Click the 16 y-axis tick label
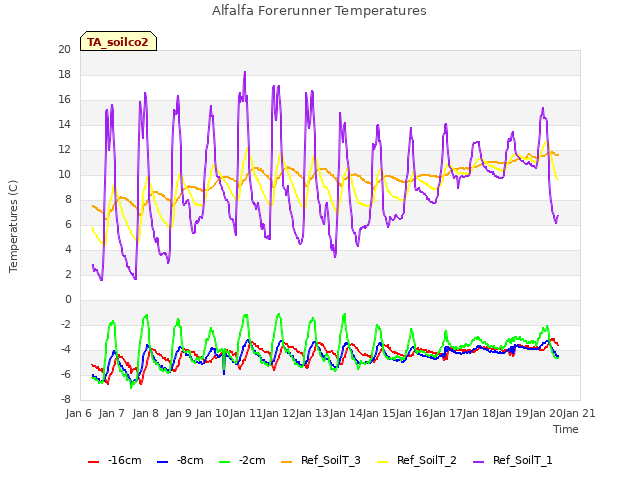The height and width of the screenshot is (480, 640). click(64, 100)
